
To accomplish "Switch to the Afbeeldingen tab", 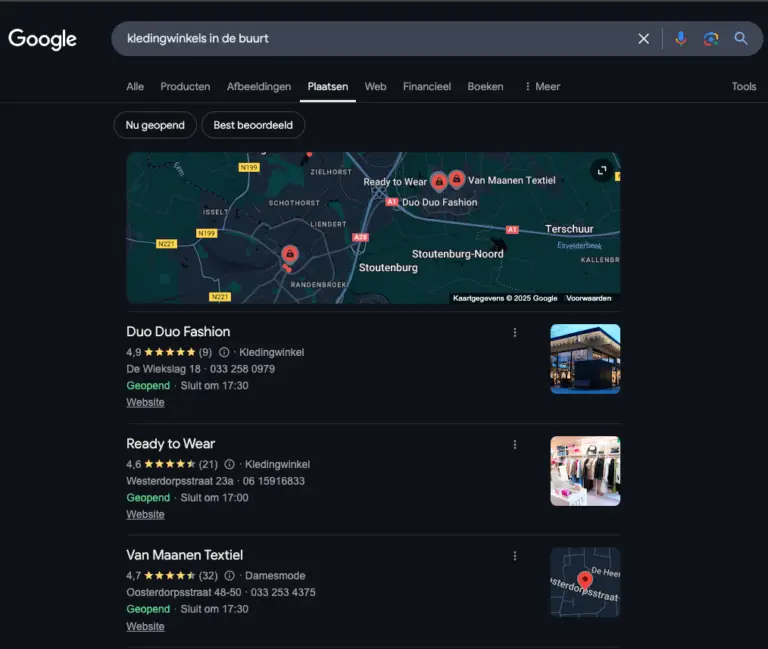I will [259, 87].
